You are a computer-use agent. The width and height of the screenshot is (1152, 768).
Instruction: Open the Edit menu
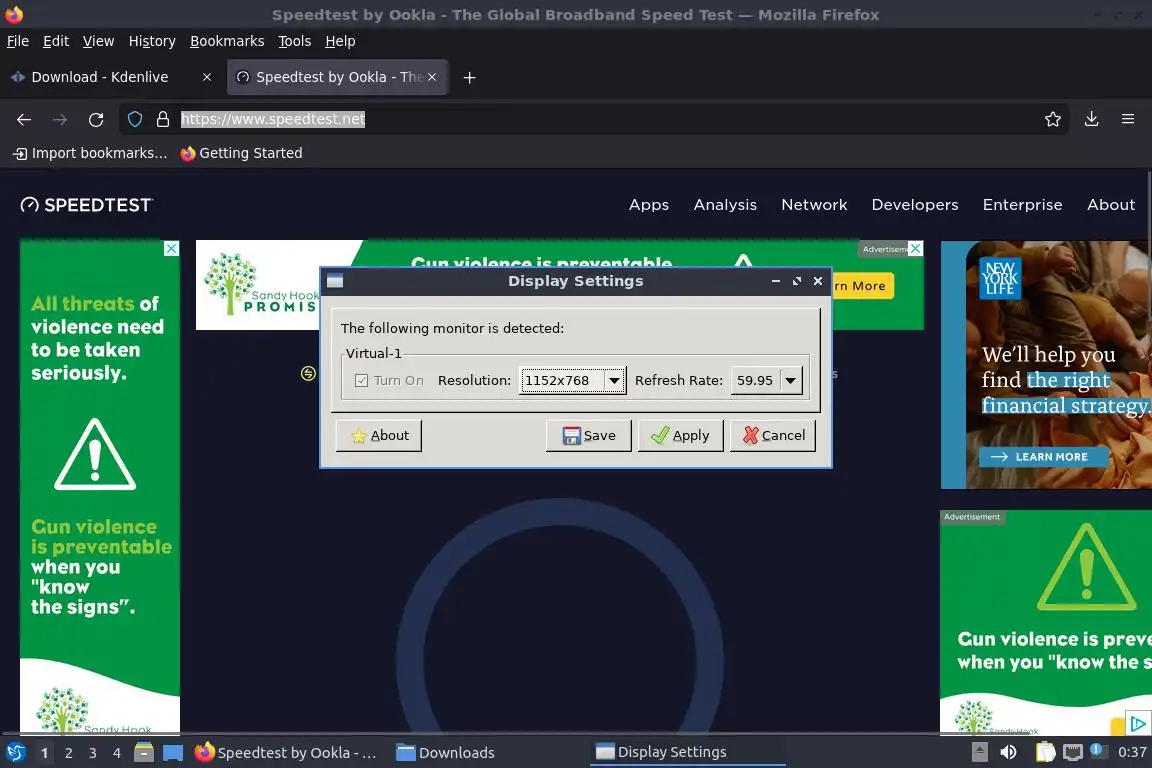pos(56,41)
